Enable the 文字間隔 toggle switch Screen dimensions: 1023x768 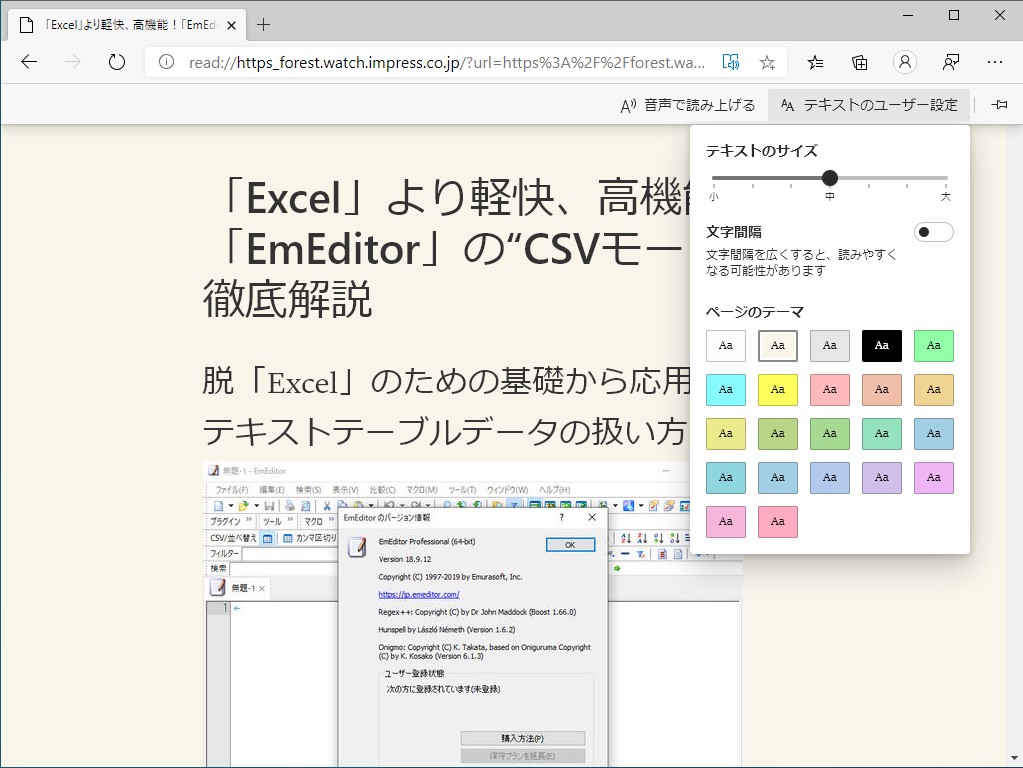[933, 231]
